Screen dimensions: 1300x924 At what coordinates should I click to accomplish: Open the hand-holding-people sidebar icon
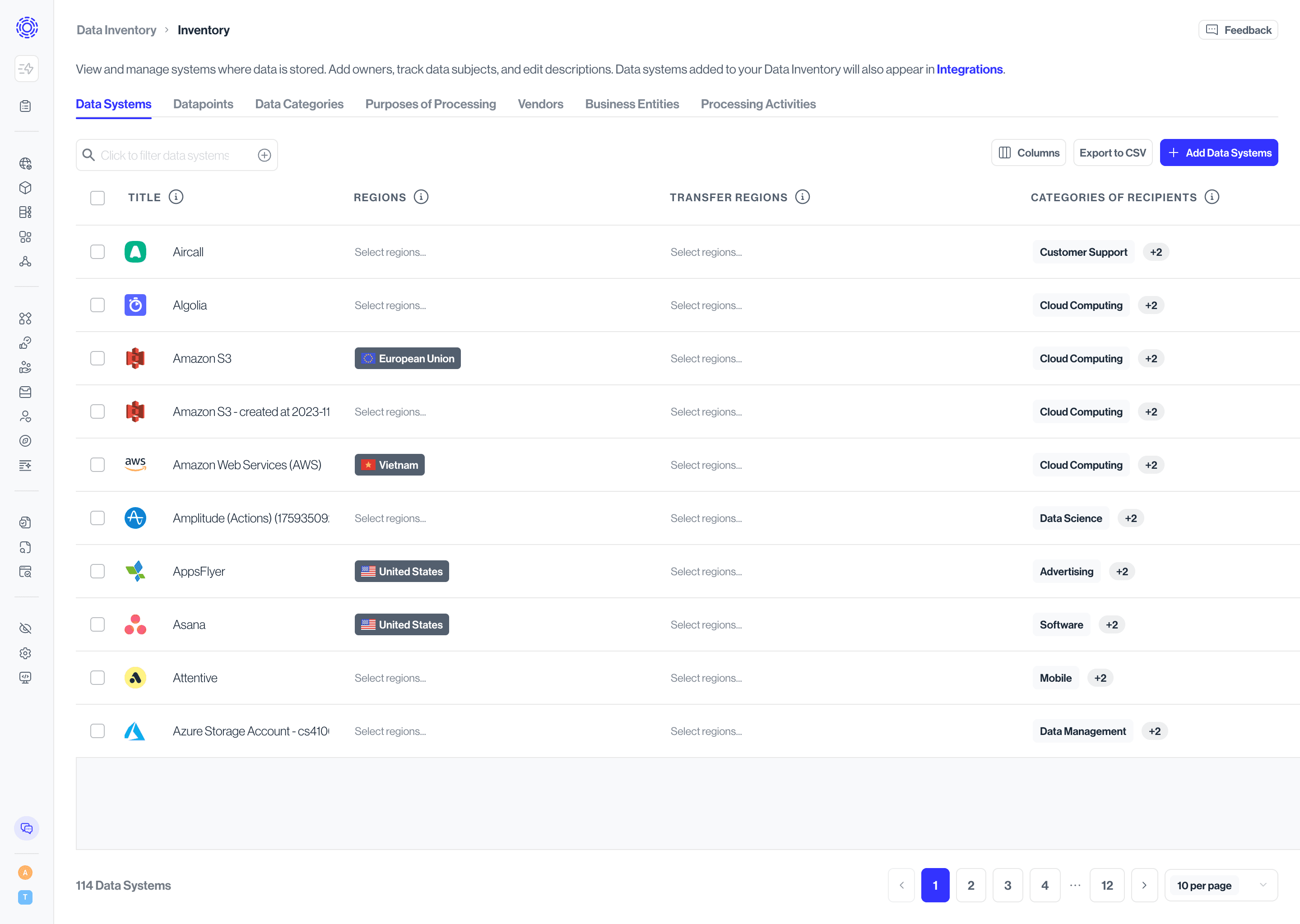click(x=26, y=368)
